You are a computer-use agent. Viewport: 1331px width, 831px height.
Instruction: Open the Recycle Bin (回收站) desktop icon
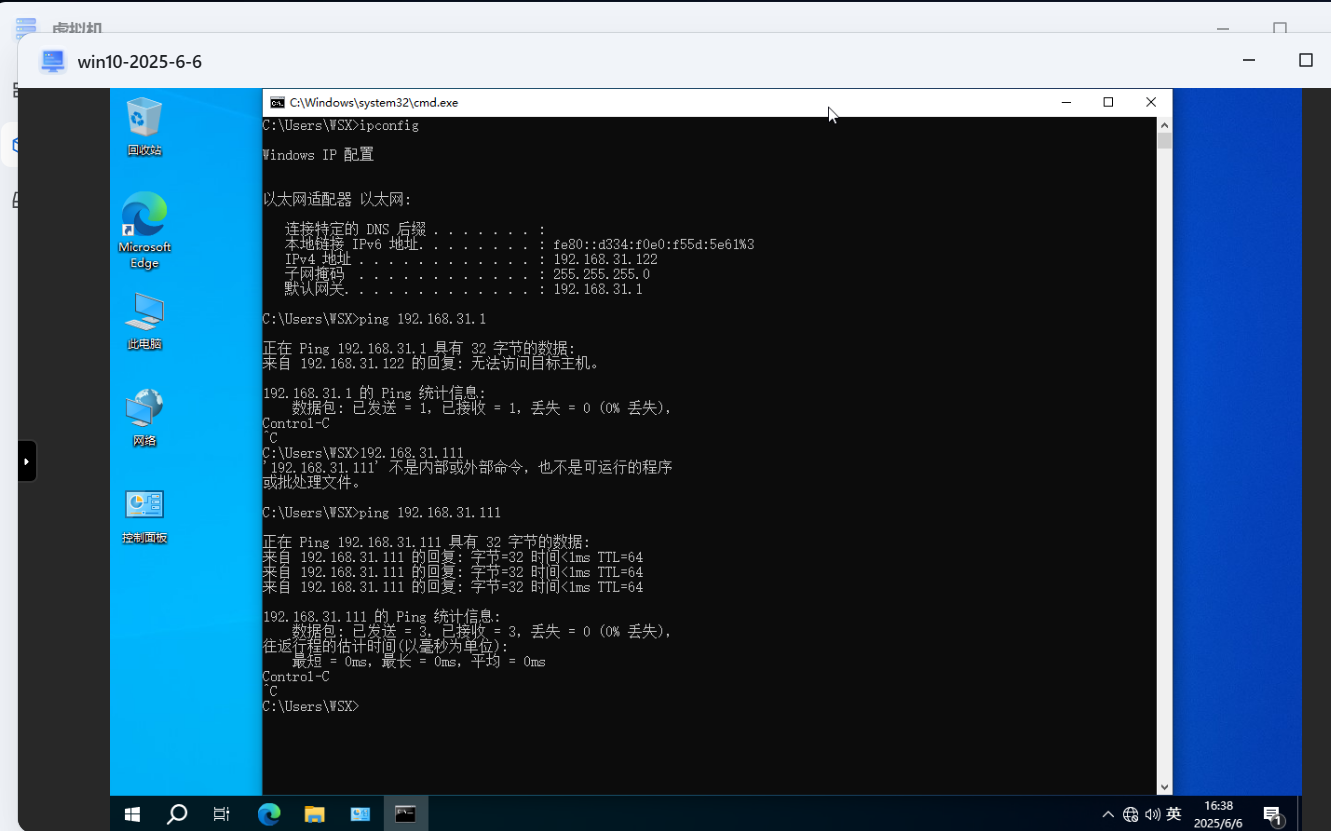click(x=144, y=125)
